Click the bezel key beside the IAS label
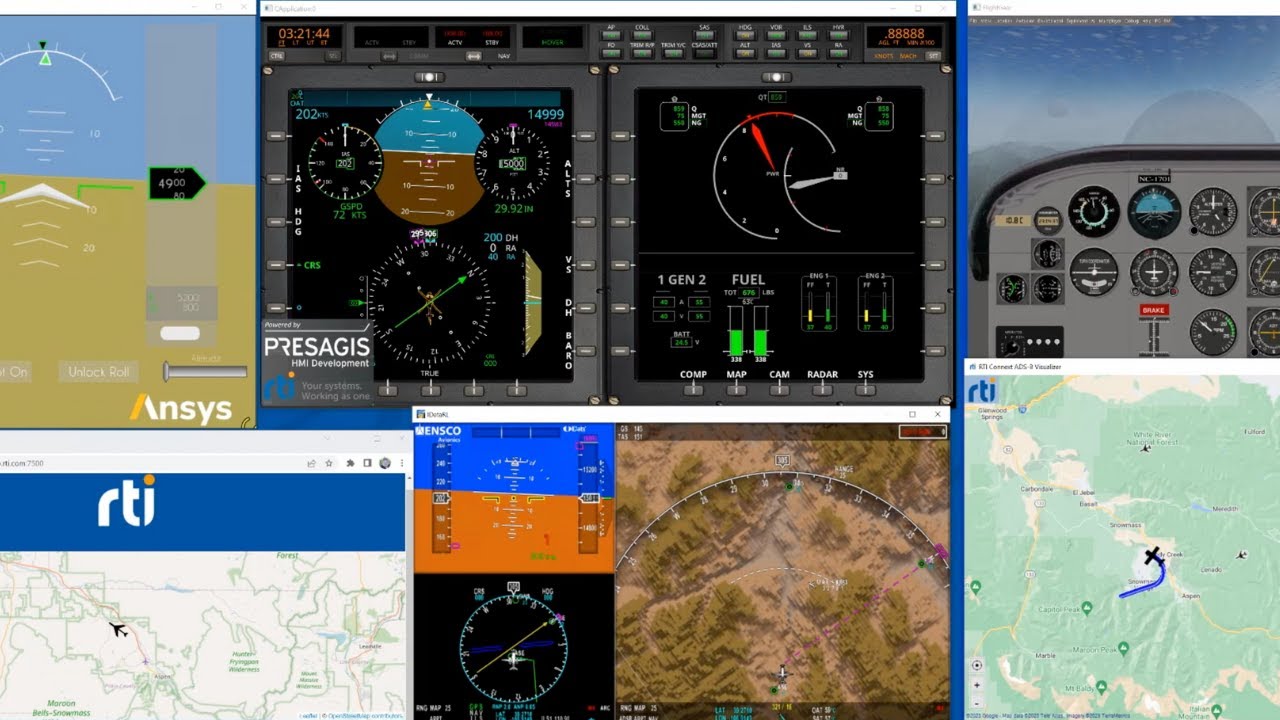 coord(278,178)
